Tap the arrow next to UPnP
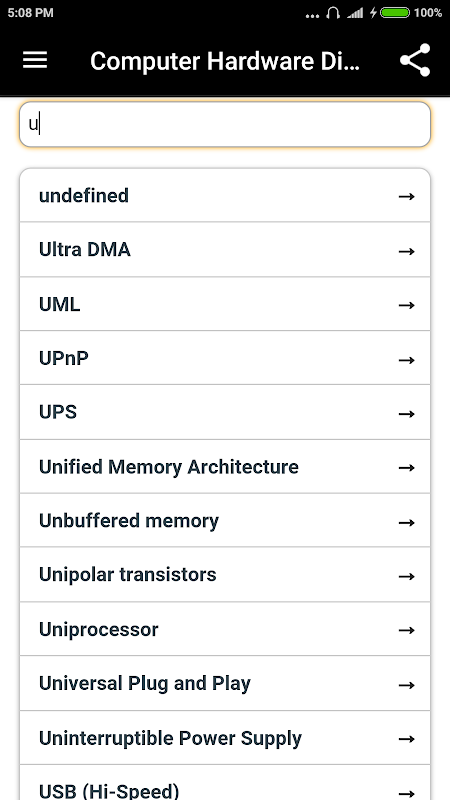450x800 pixels. (x=406, y=360)
